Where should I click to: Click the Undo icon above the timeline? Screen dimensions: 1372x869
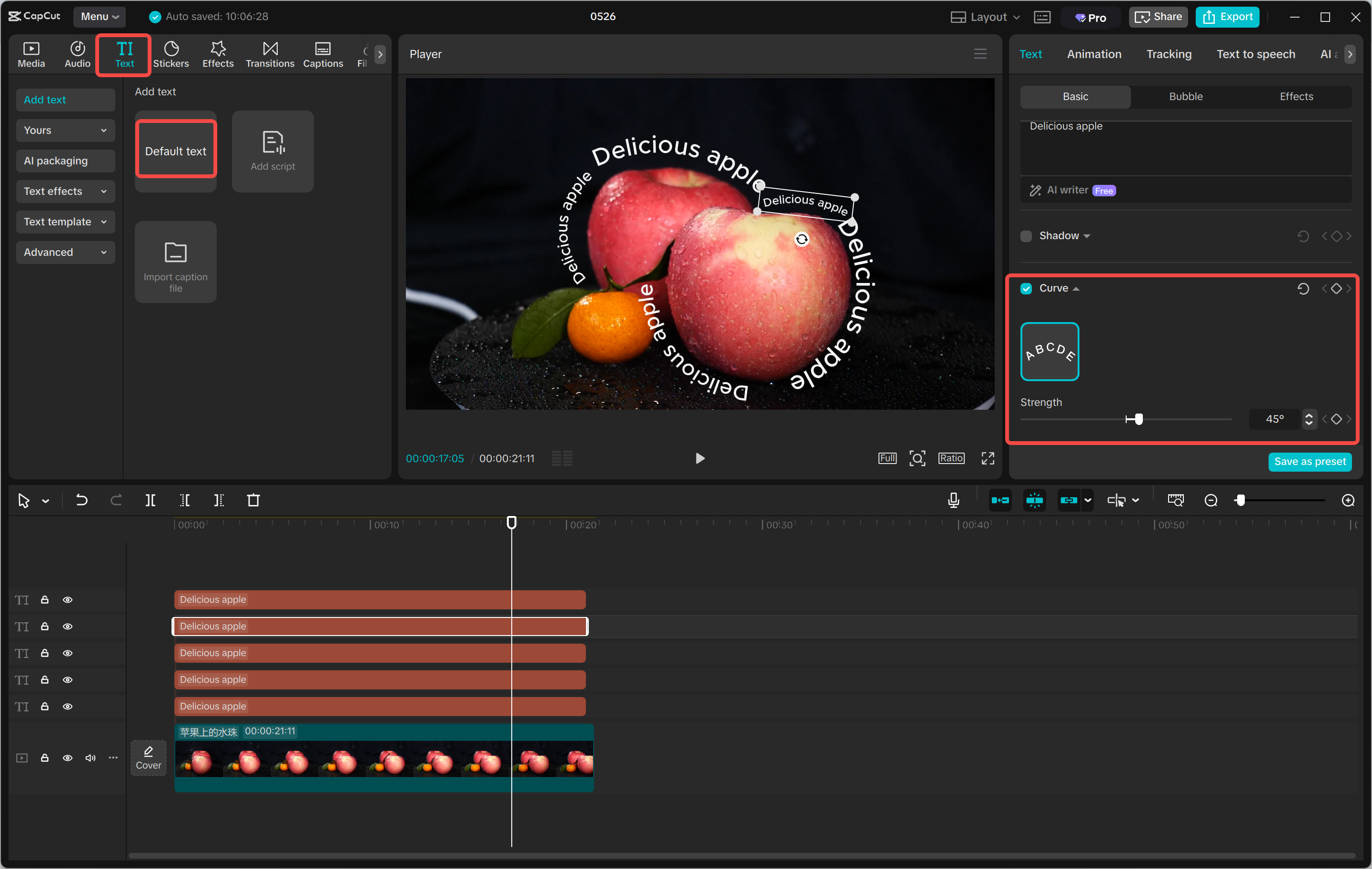pyautogui.click(x=81, y=500)
